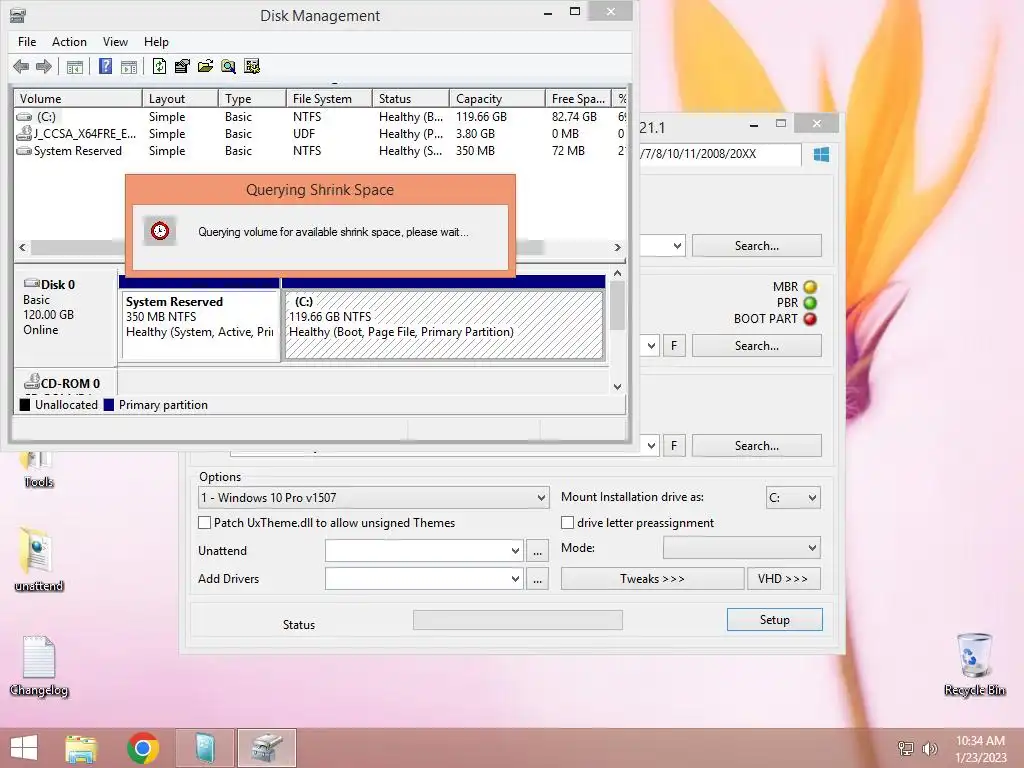Expand the Mode dropdown in WinNTSetup
The image size is (1024, 768).
point(742,548)
